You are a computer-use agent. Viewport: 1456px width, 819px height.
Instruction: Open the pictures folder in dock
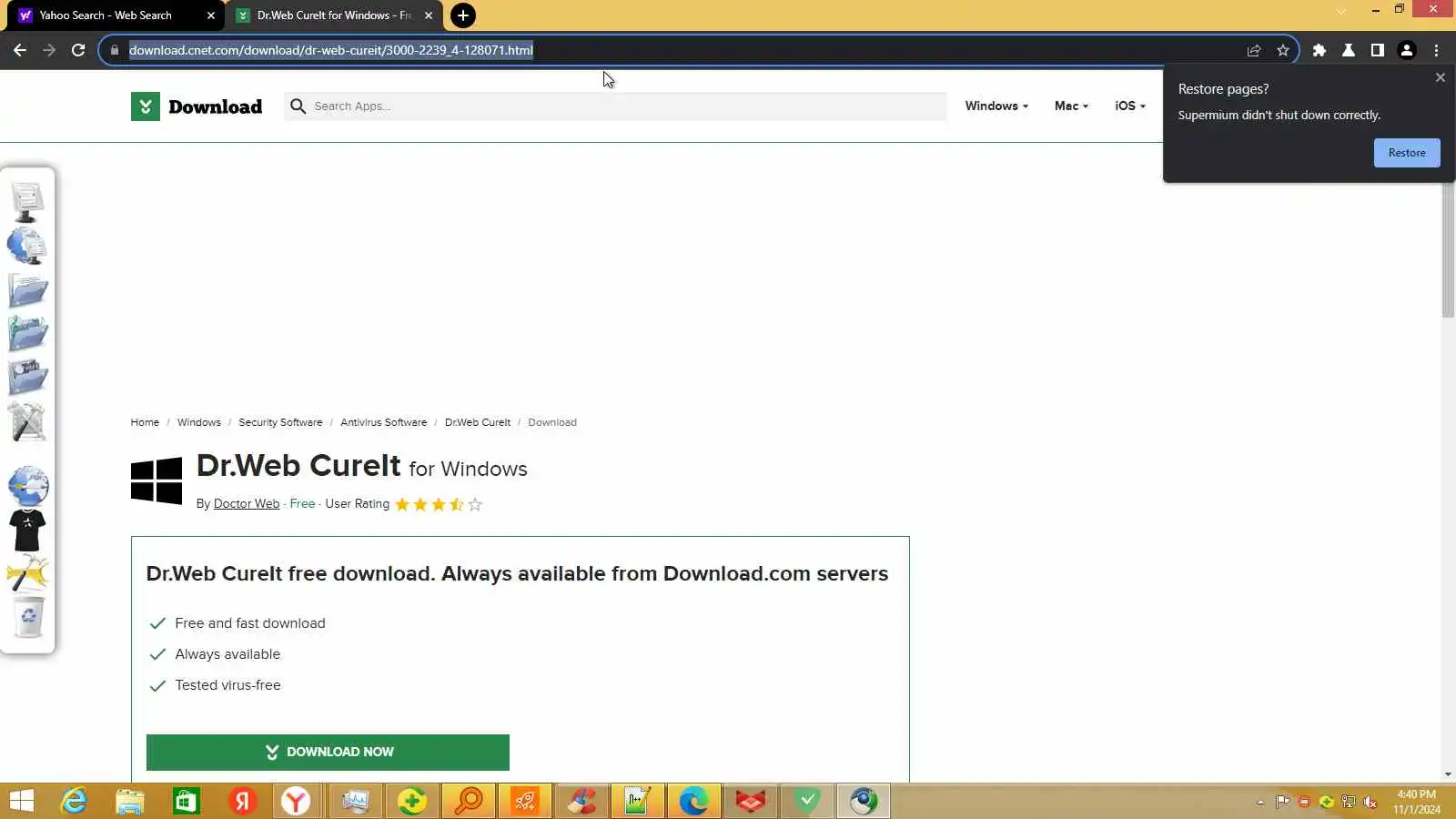click(27, 334)
